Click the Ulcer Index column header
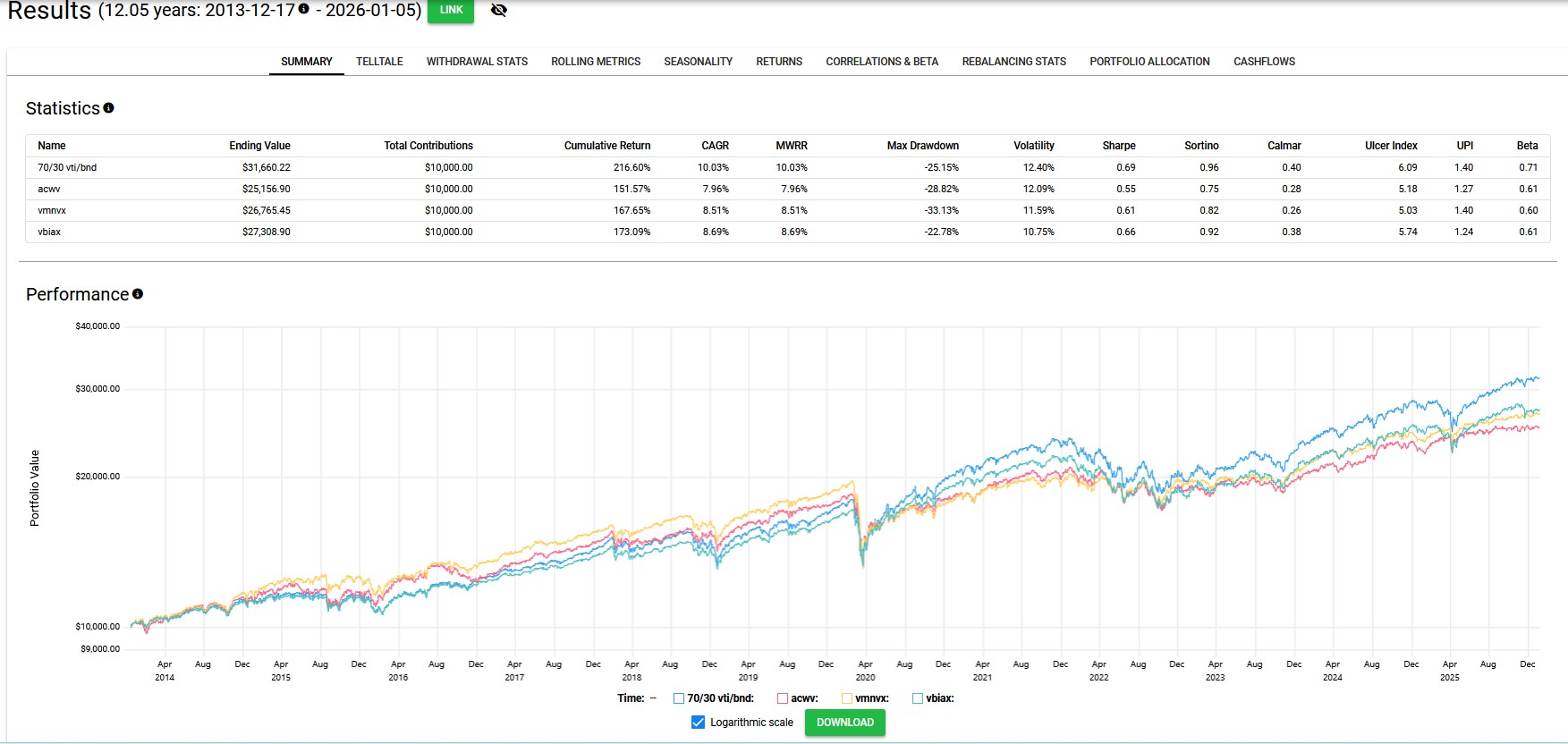1568x744 pixels. coord(1391,146)
